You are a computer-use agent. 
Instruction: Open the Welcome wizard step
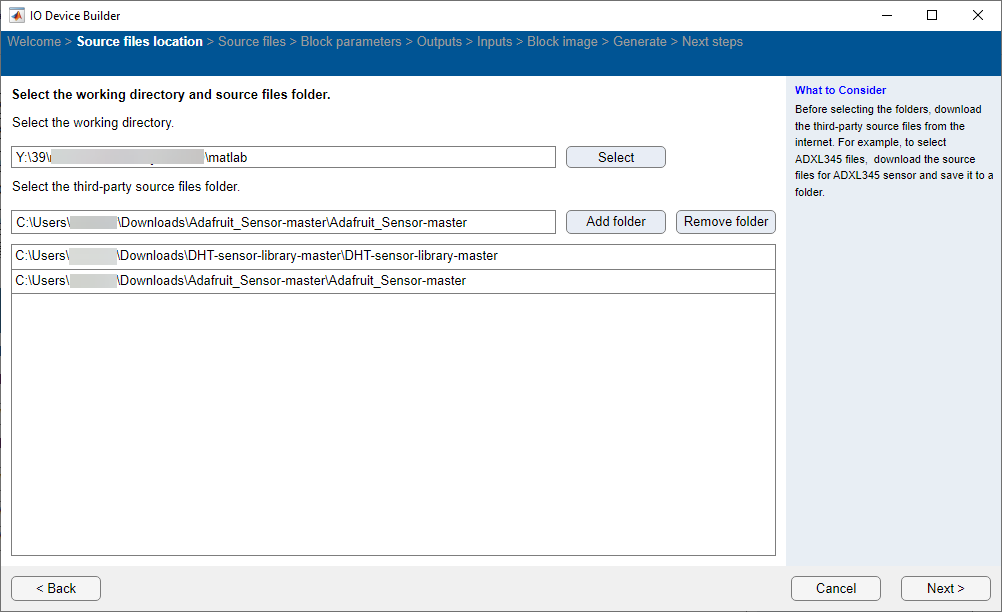[x=34, y=41]
